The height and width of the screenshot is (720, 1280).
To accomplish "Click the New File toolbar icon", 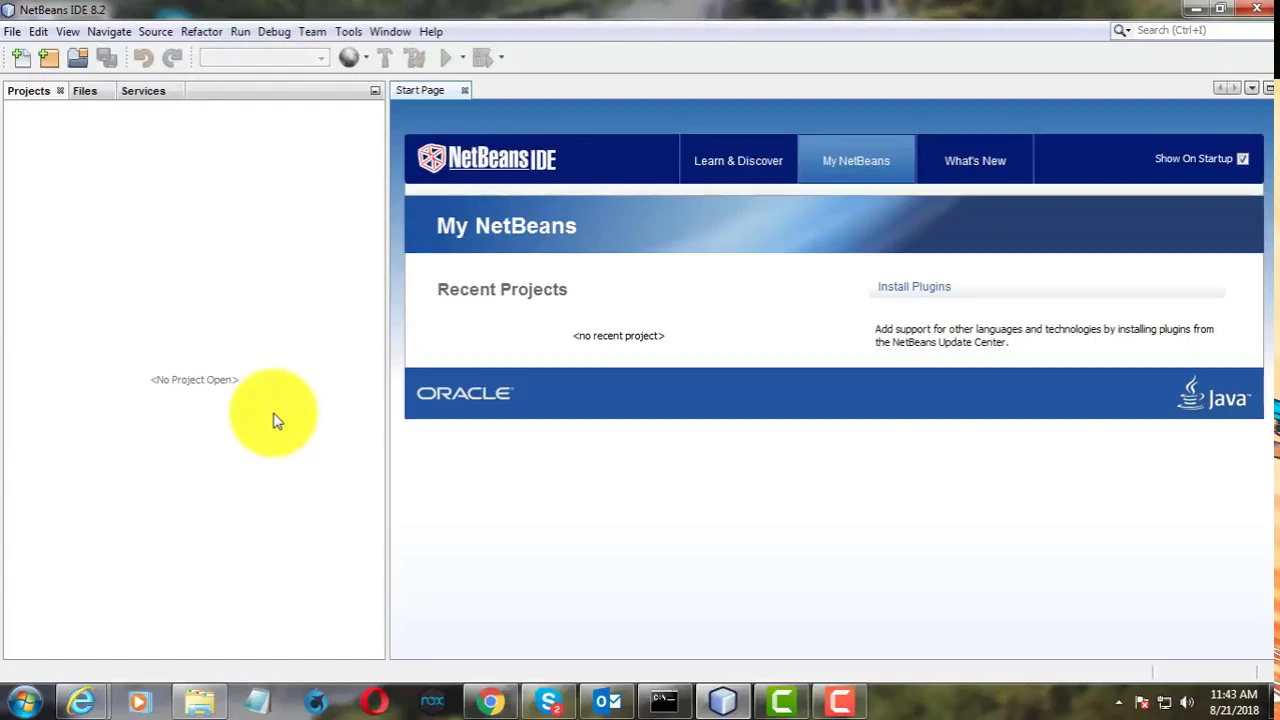I will (21, 58).
